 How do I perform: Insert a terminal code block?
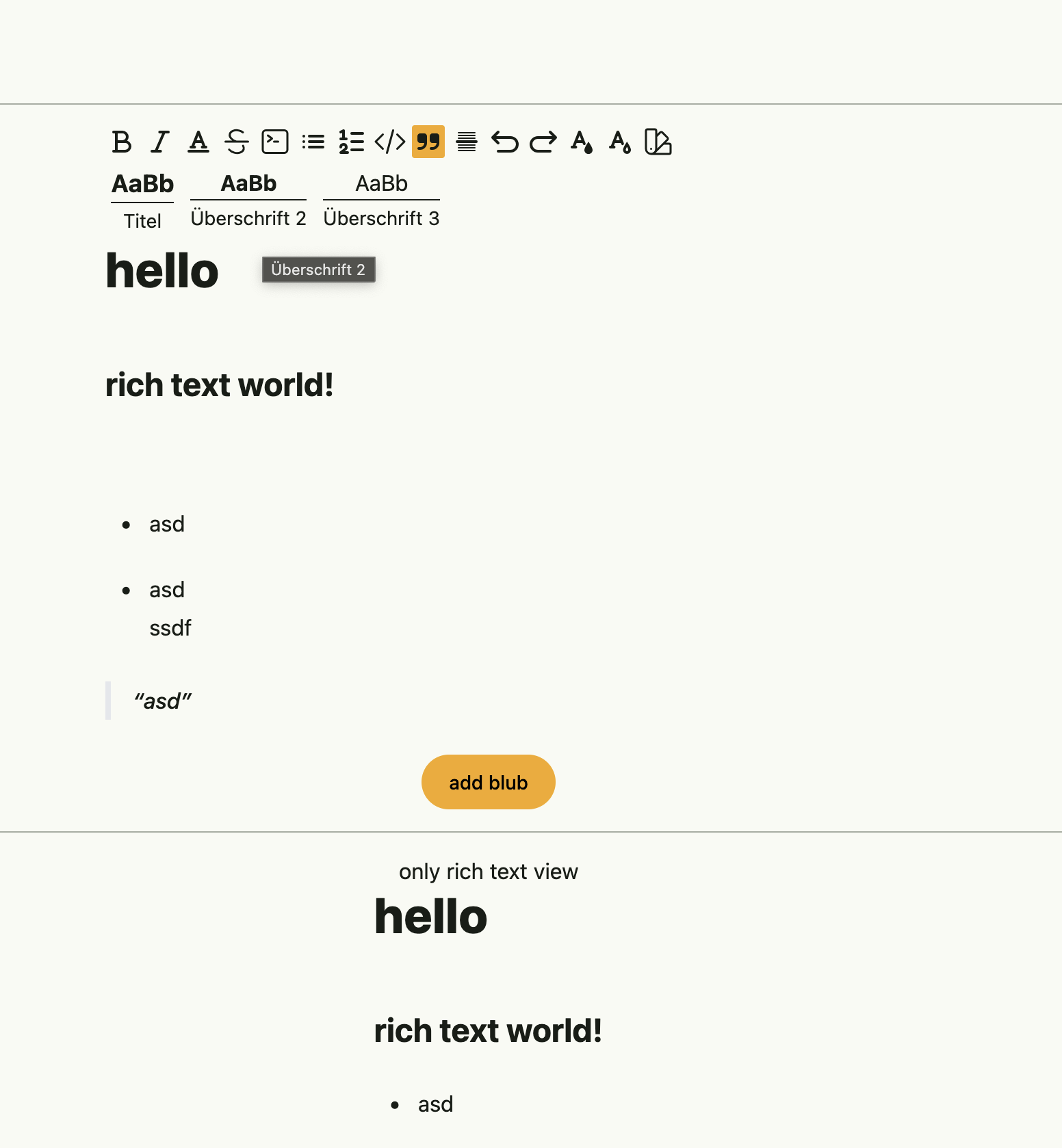(275, 142)
